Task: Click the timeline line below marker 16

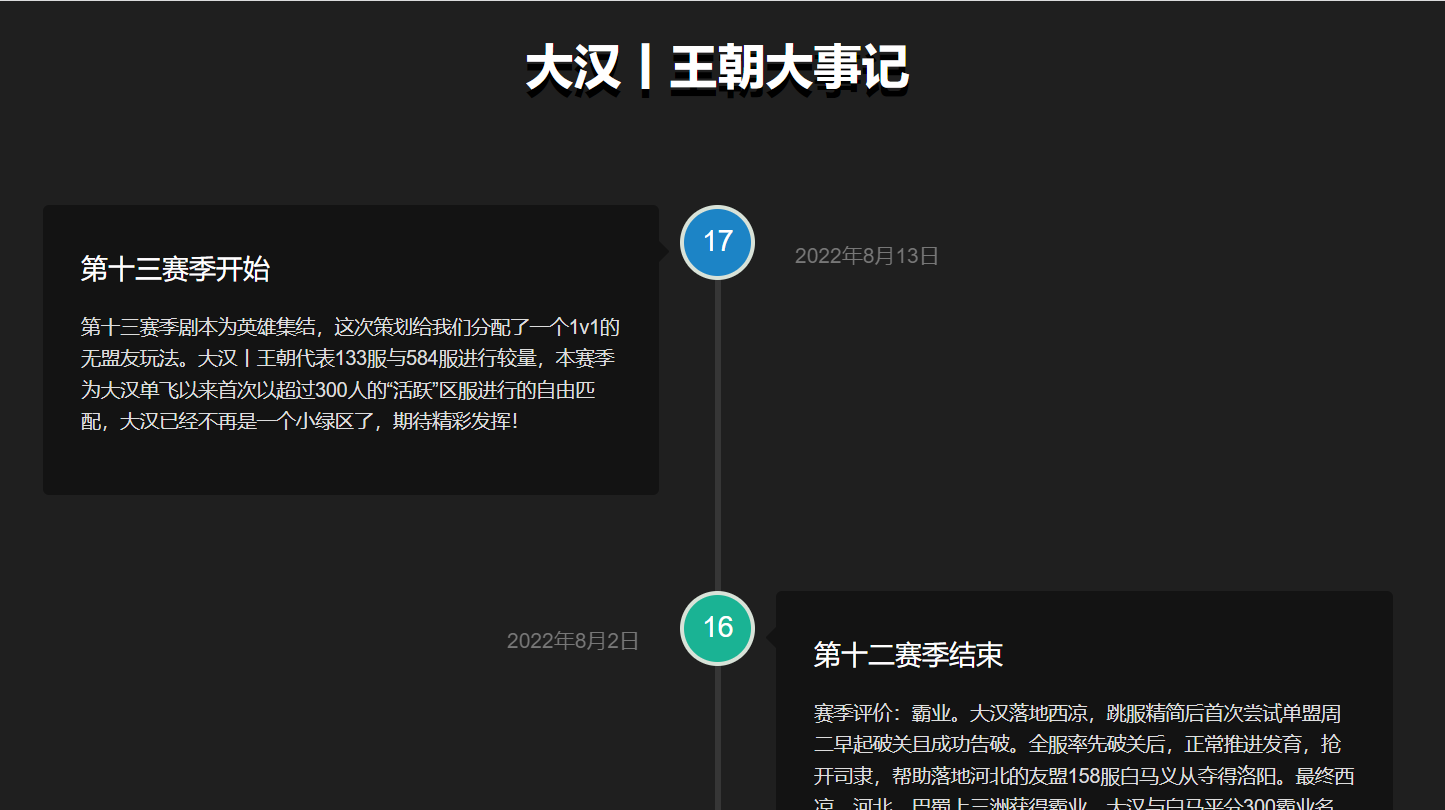Action: point(717,738)
